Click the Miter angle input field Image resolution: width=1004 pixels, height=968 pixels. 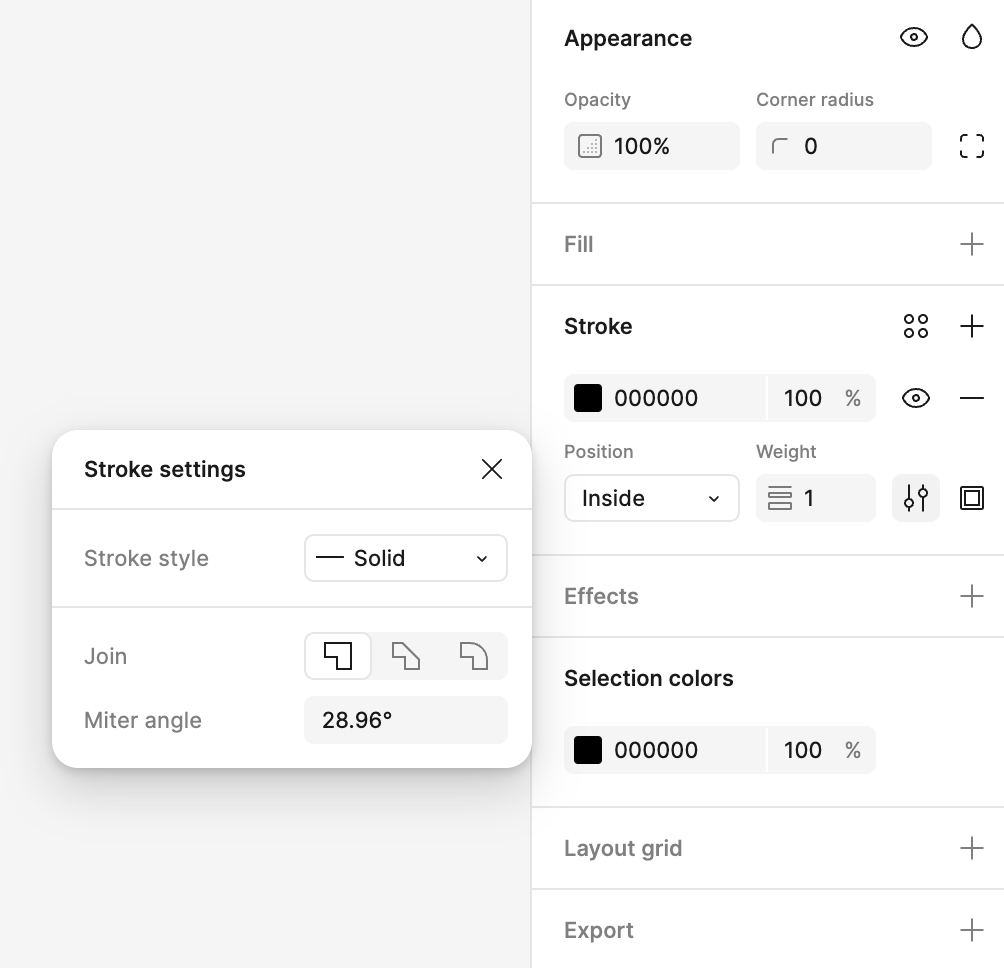(x=406, y=720)
